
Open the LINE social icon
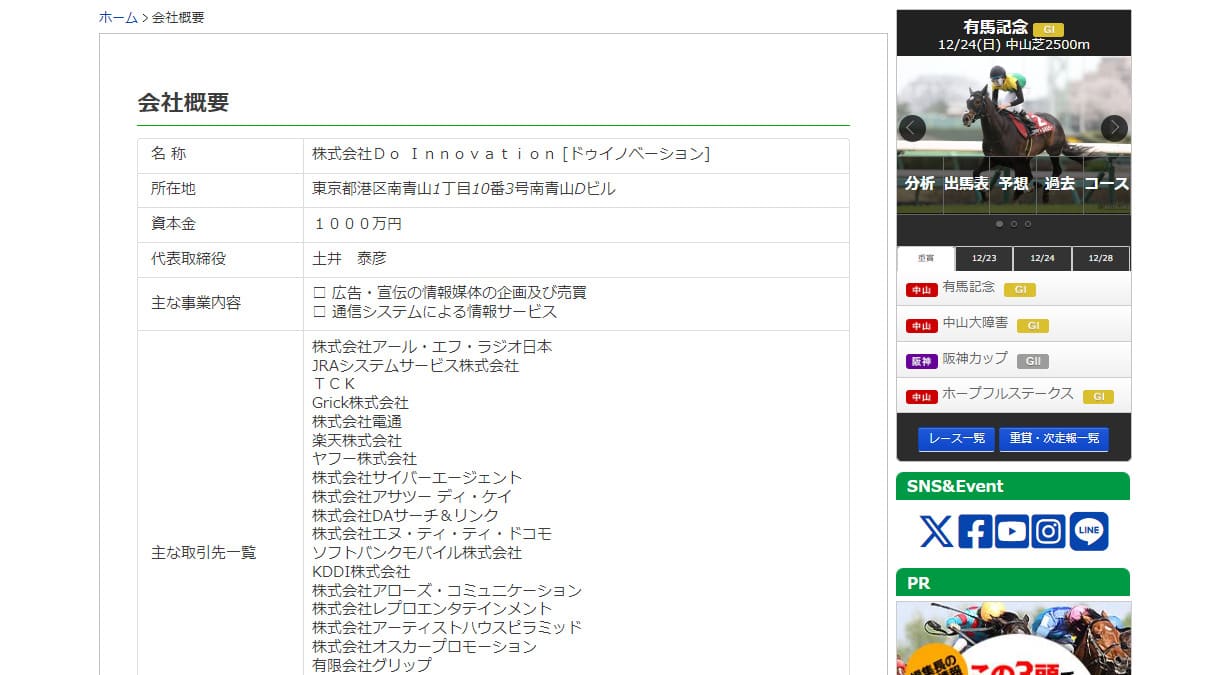(x=1089, y=531)
